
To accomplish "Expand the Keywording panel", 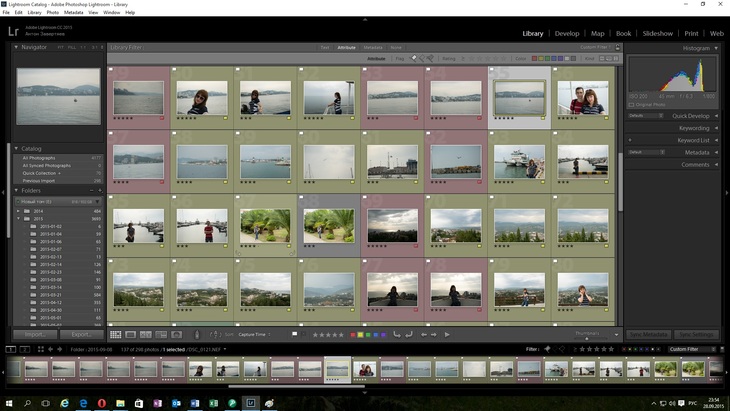I will pyautogui.click(x=716, y=128).
